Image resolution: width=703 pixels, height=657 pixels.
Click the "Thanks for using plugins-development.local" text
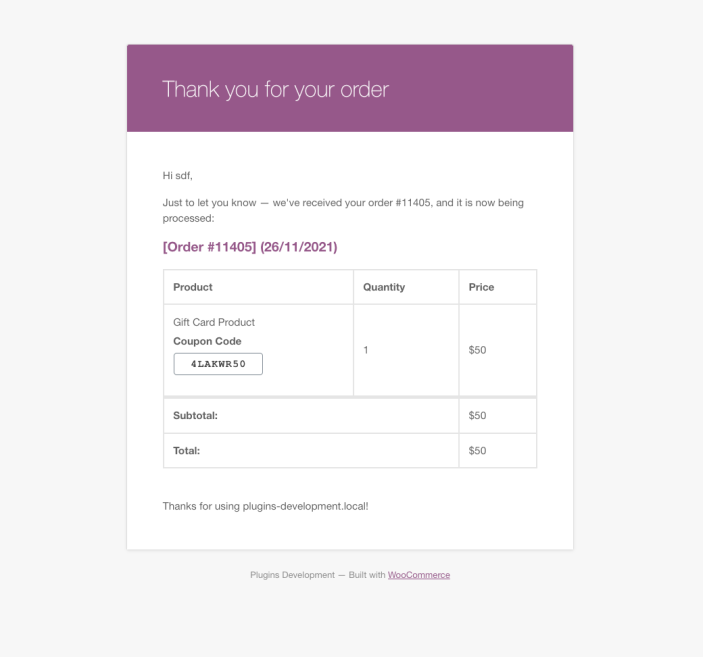265,506
